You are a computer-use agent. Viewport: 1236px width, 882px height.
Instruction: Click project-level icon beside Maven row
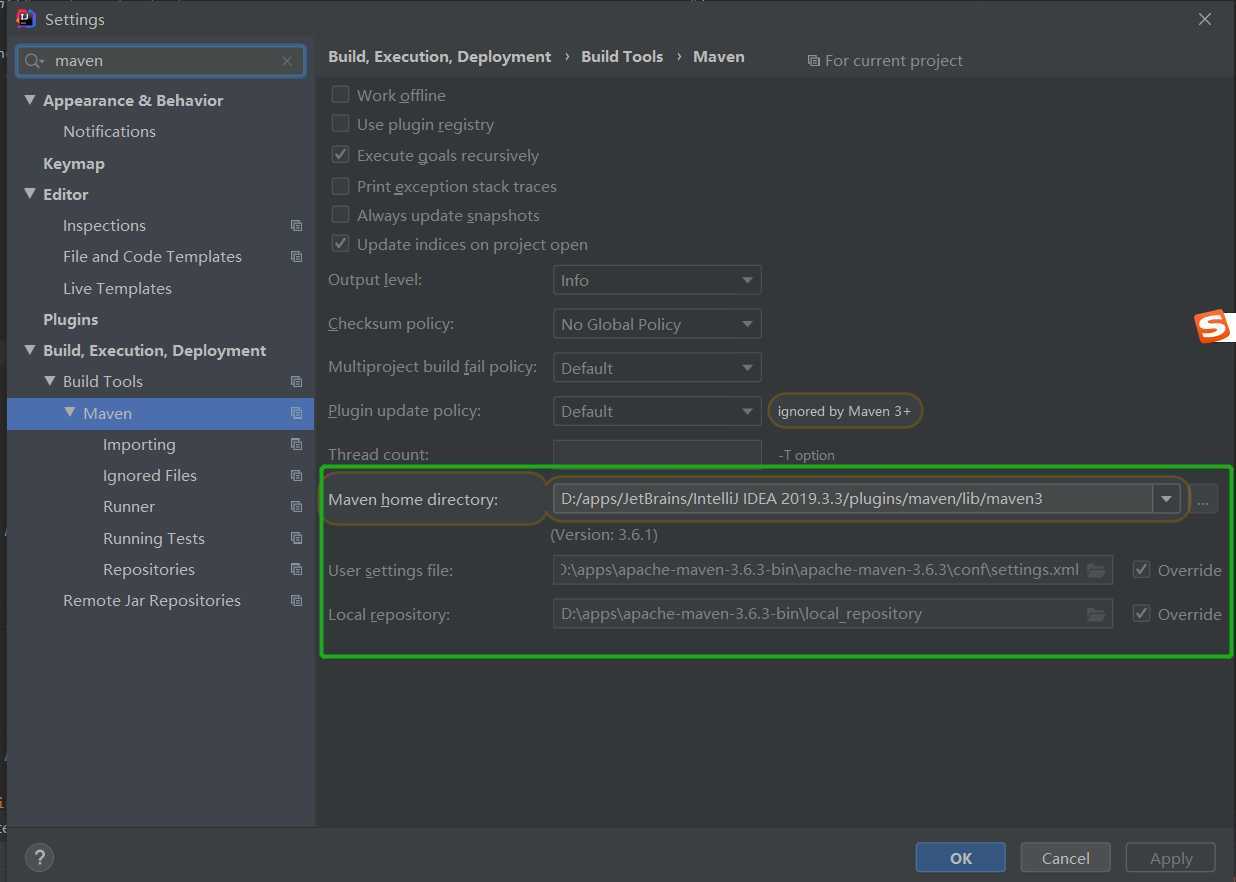296,413
